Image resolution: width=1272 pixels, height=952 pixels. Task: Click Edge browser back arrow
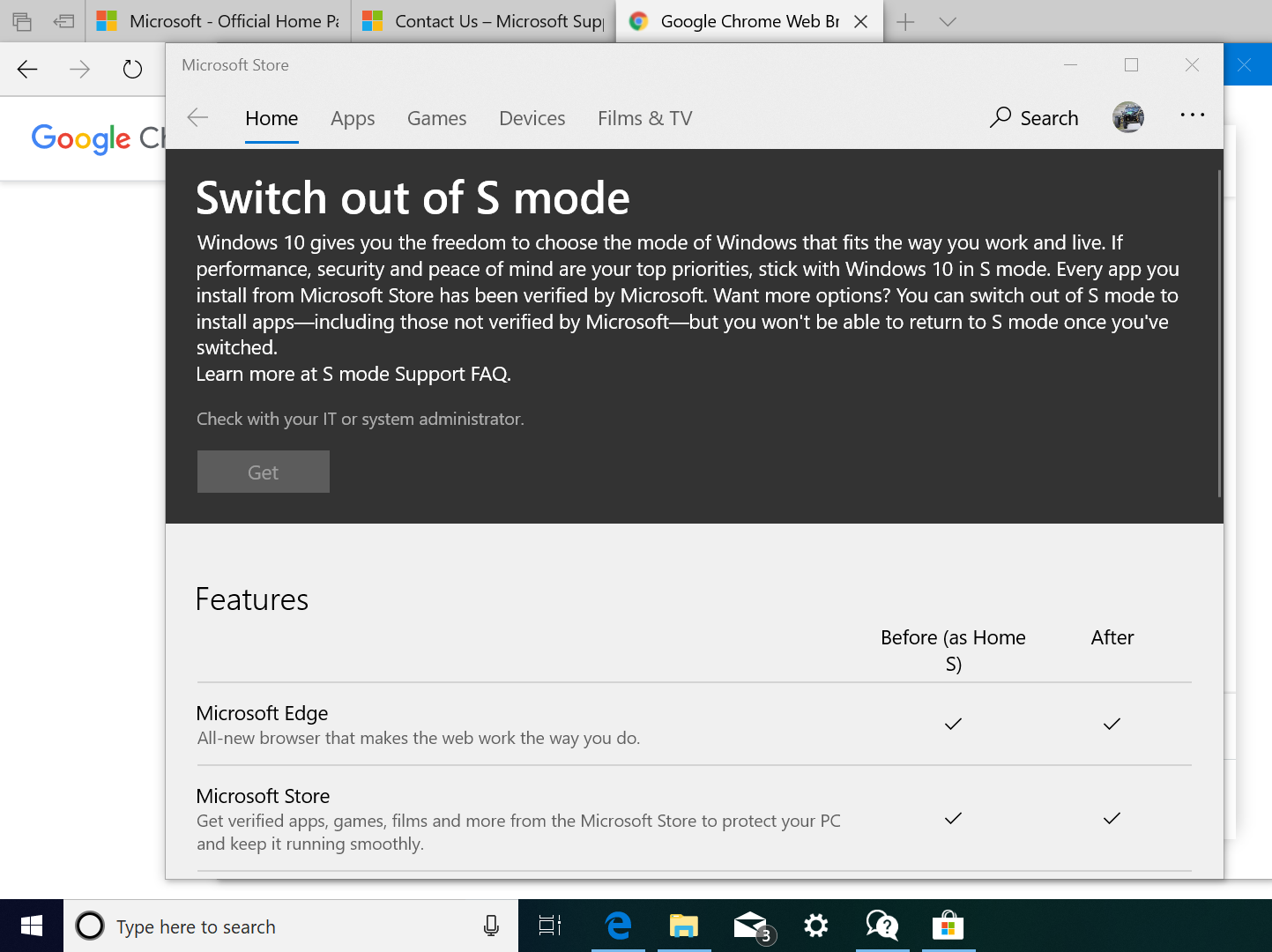pos(27,69)
